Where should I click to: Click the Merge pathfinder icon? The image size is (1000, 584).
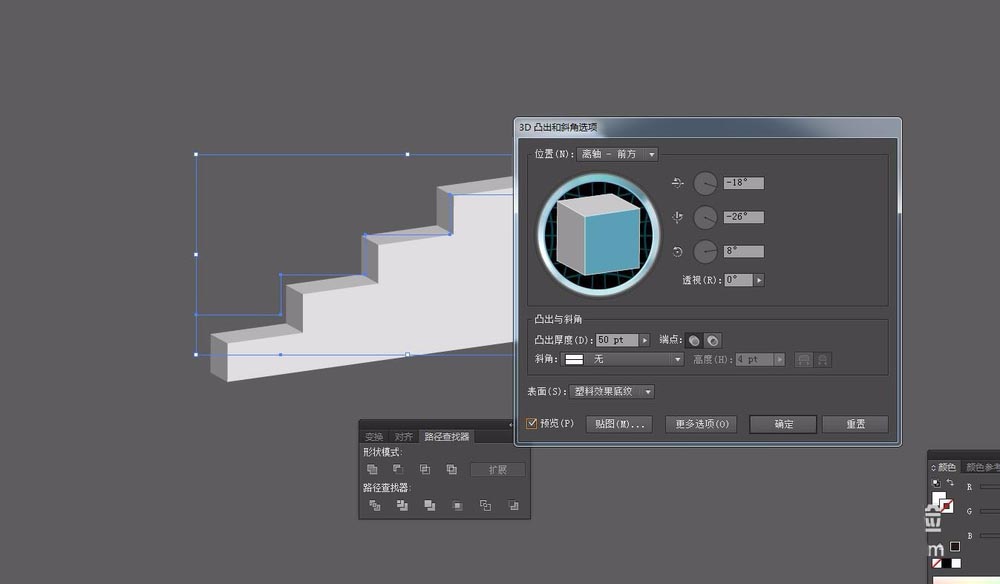tap(430, 506)
